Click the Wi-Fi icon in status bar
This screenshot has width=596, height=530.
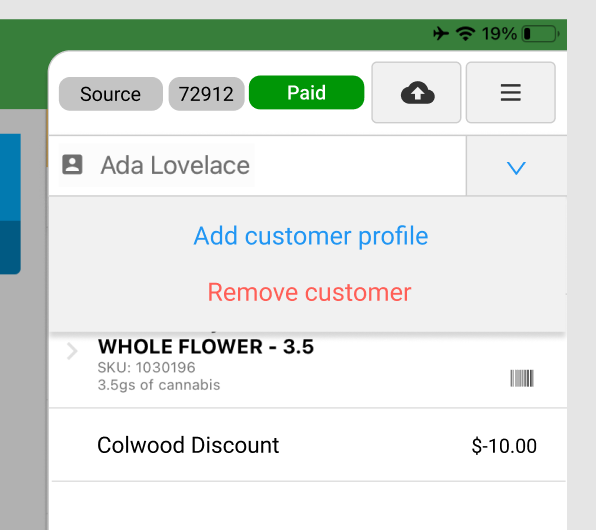(465, 34)
